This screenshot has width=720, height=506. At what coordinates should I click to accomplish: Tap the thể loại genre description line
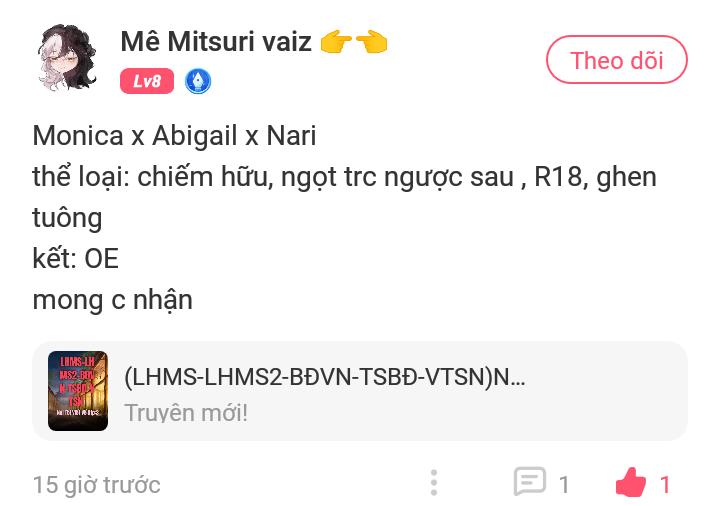[x=344, y=197]
